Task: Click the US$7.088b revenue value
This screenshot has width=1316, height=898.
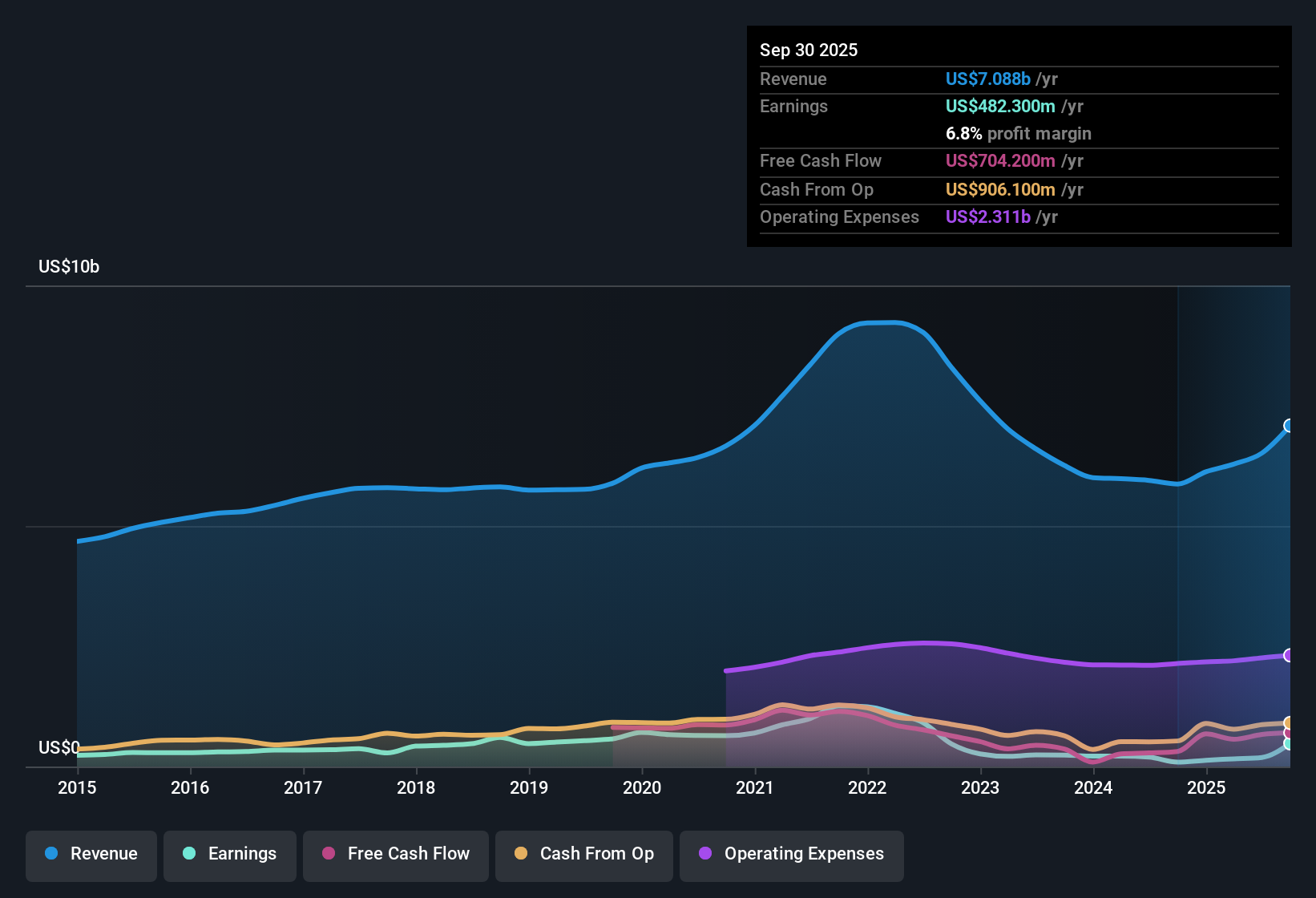Action: (988, 79)
